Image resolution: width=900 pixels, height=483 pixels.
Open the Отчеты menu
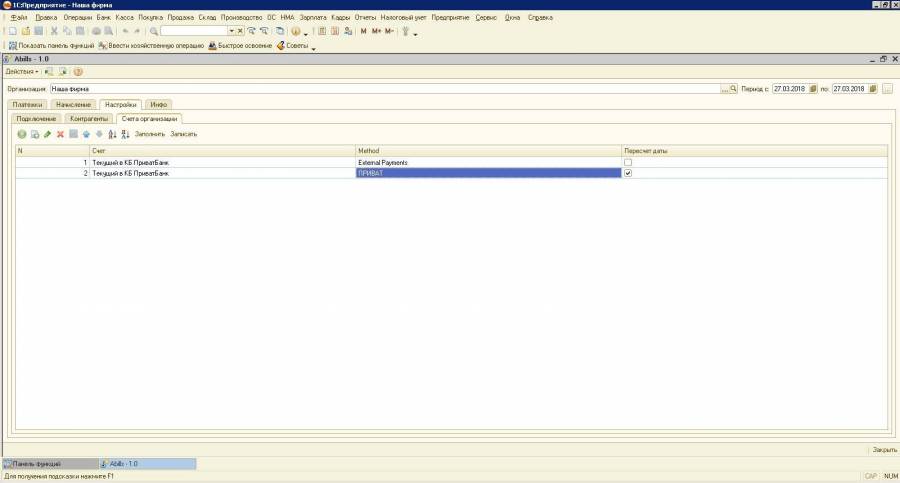point(365,18)
